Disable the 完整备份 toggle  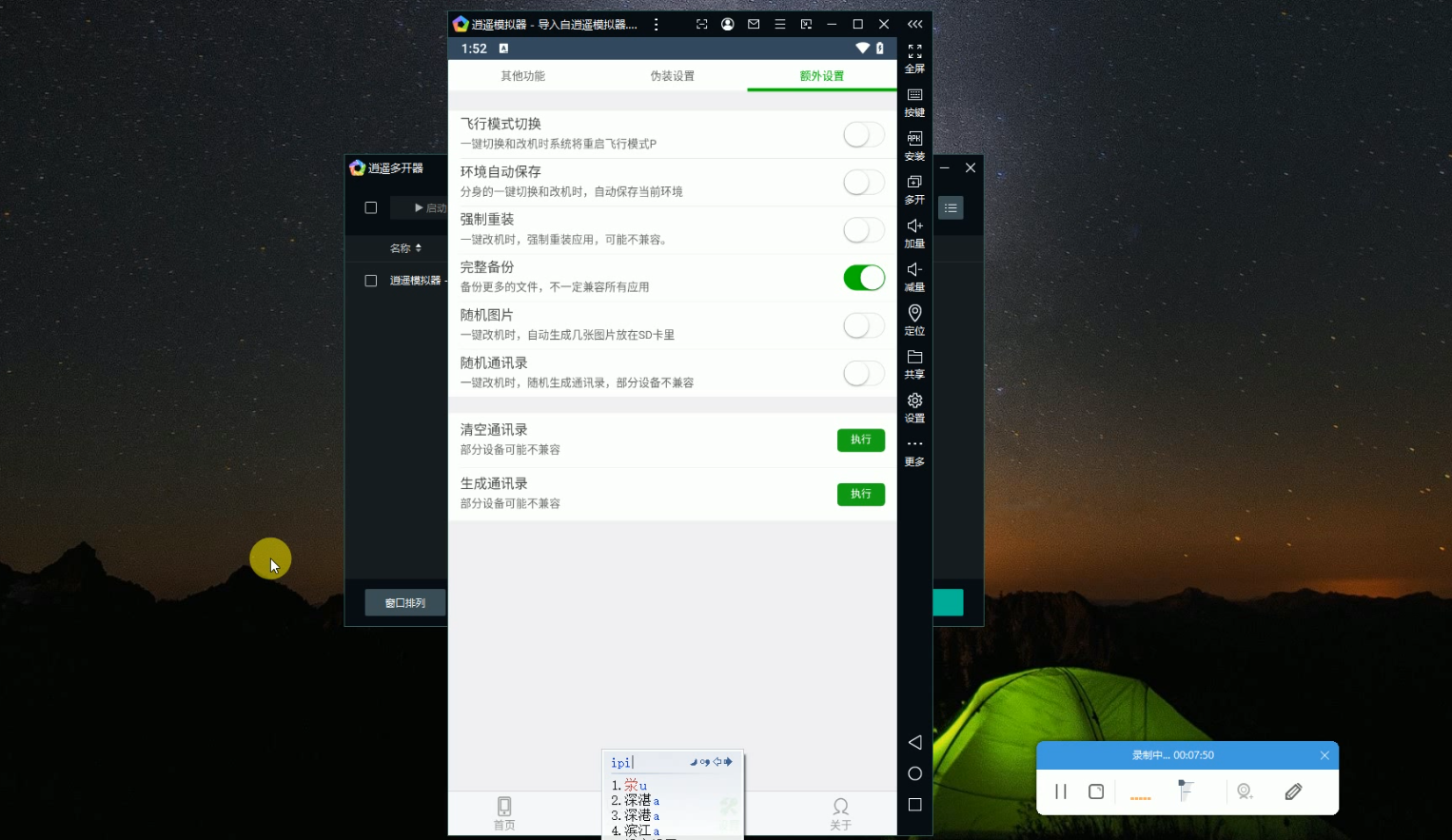863,278
